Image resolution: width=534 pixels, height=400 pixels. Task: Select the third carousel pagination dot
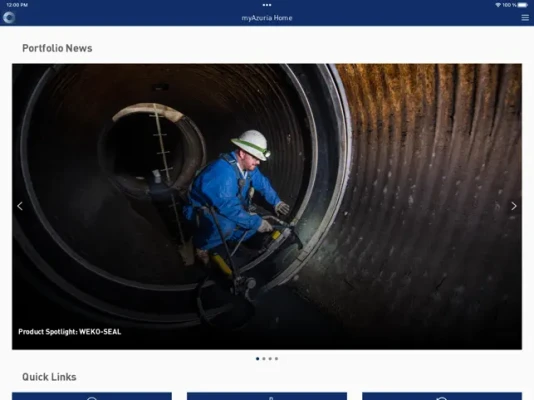click(270, 358)
